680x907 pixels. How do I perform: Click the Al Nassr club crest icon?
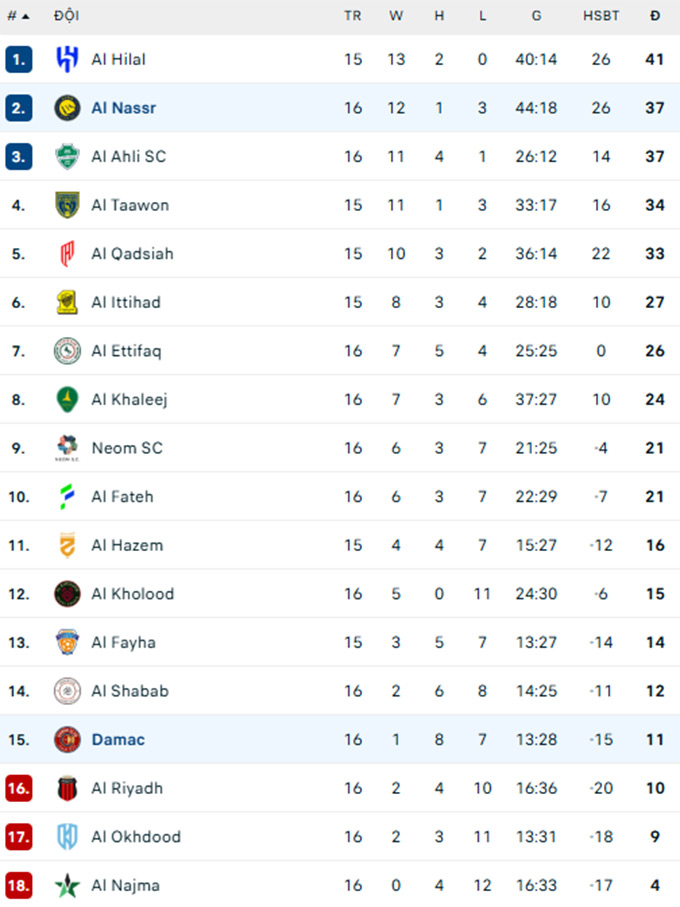coord(67,108)
